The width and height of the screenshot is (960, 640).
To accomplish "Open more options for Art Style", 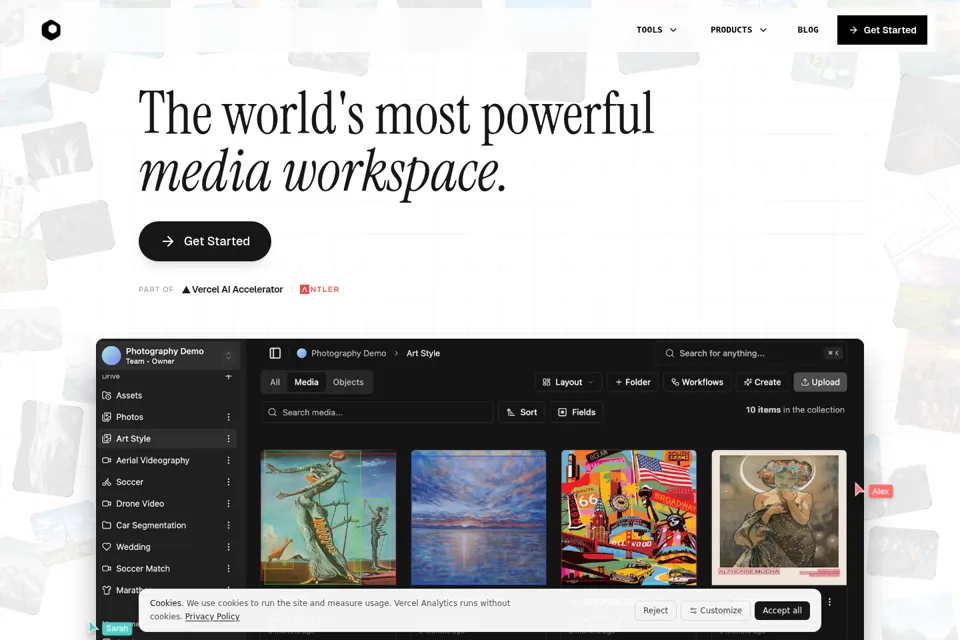I will (228, 439).
